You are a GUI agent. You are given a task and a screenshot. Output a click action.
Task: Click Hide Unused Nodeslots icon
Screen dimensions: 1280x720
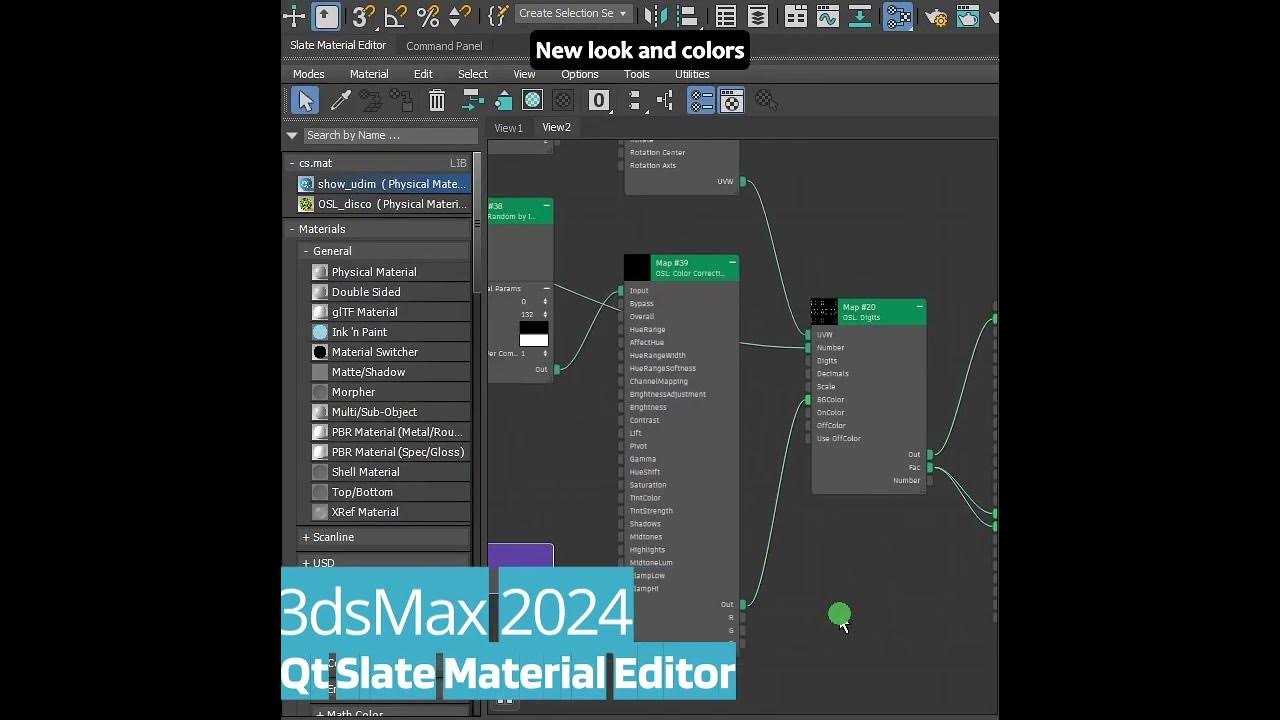tap(503, 100)
